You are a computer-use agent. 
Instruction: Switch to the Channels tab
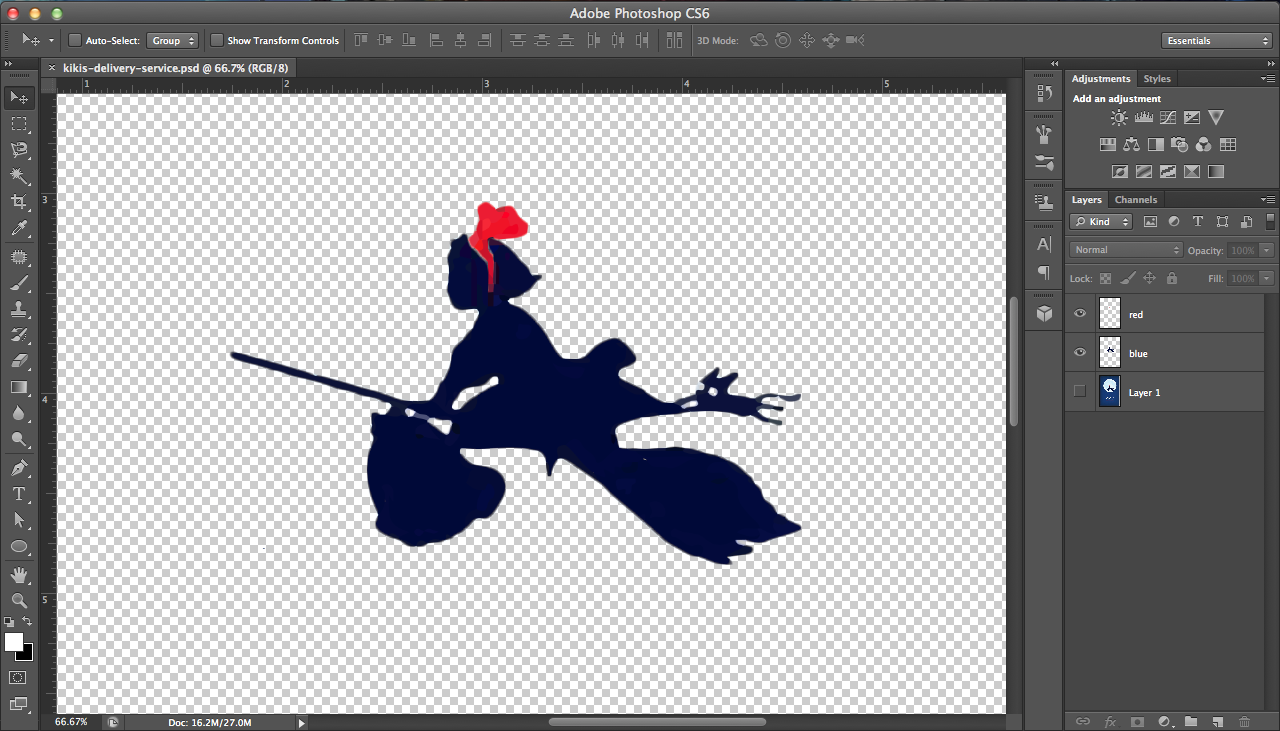pos(1136,200)
